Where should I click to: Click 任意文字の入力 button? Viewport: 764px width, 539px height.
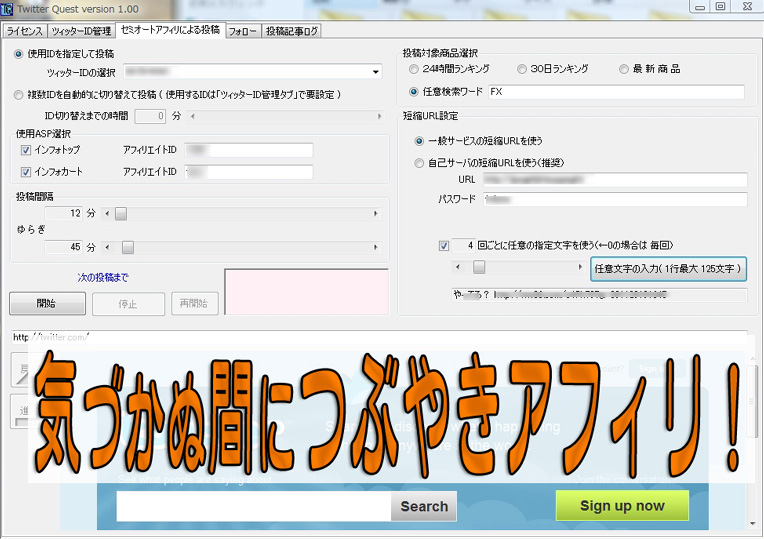[668, 269]
